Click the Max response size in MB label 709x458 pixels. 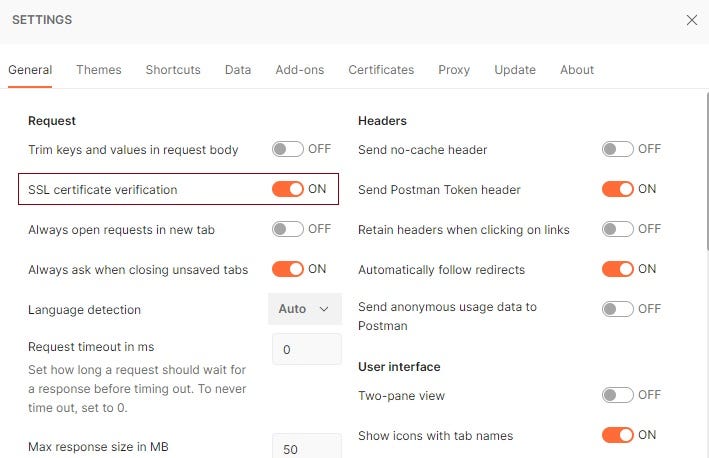(98, 447)
